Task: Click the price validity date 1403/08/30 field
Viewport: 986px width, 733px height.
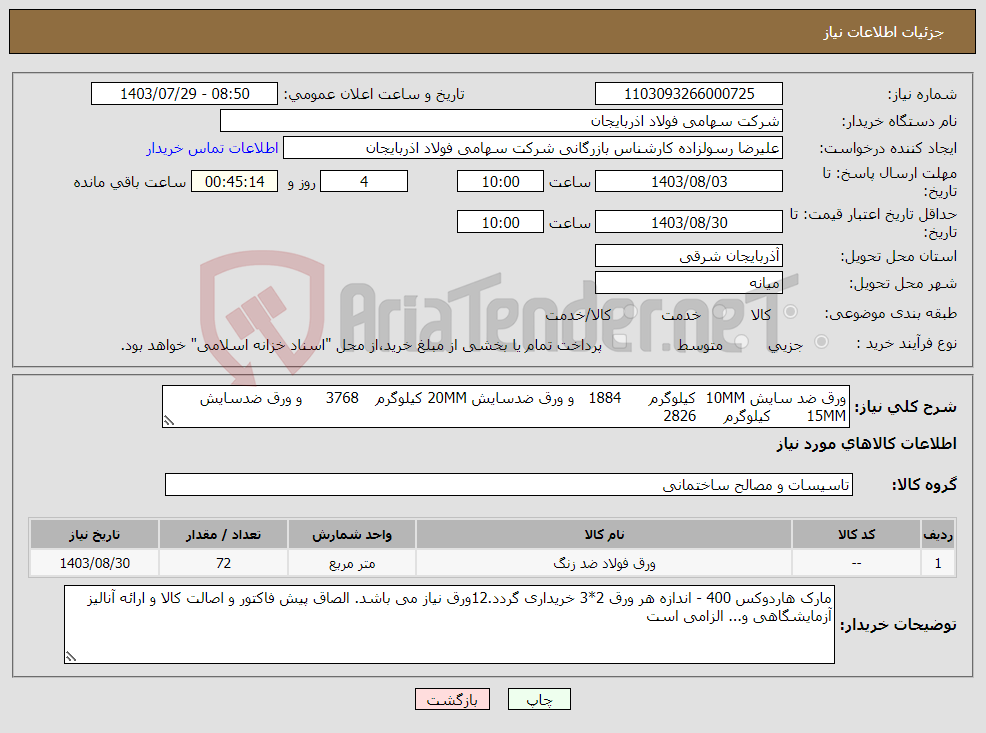Action: pyautogui.click(x=689, y=223)
